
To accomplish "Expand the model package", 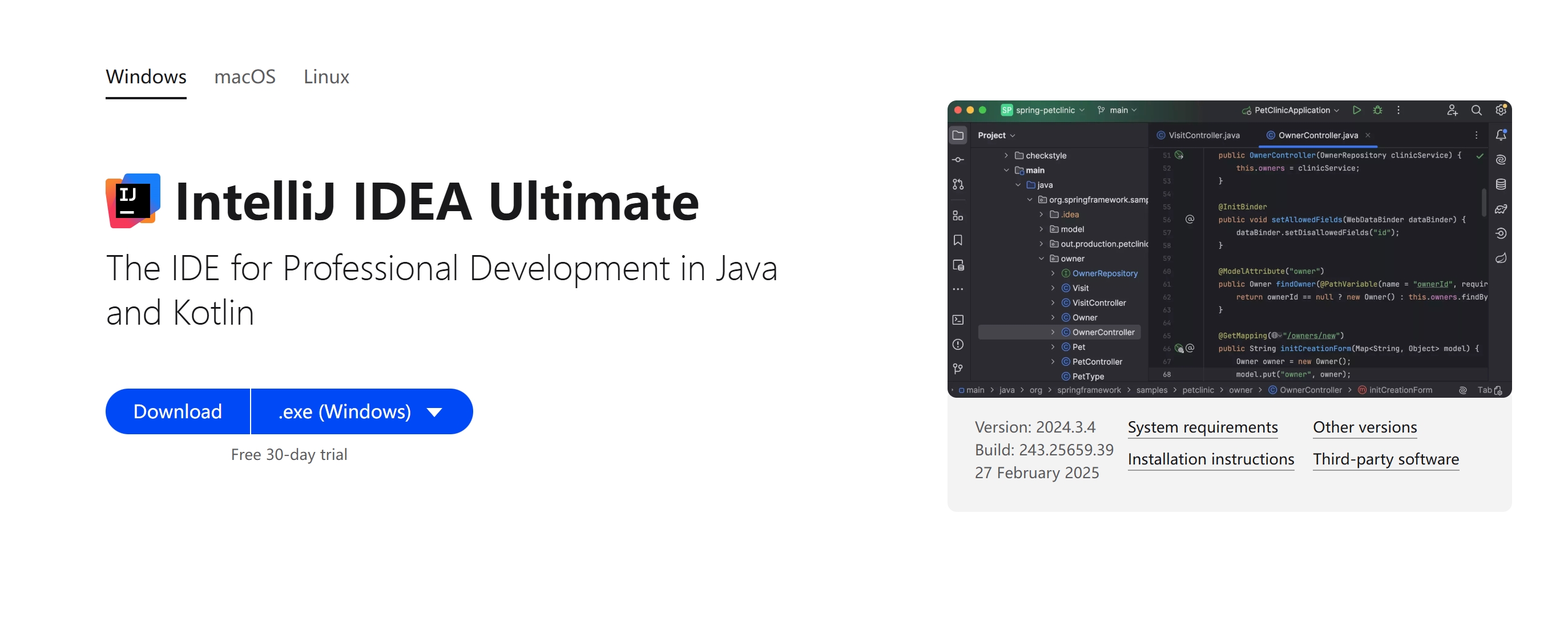I will [x=1041, y=229].
